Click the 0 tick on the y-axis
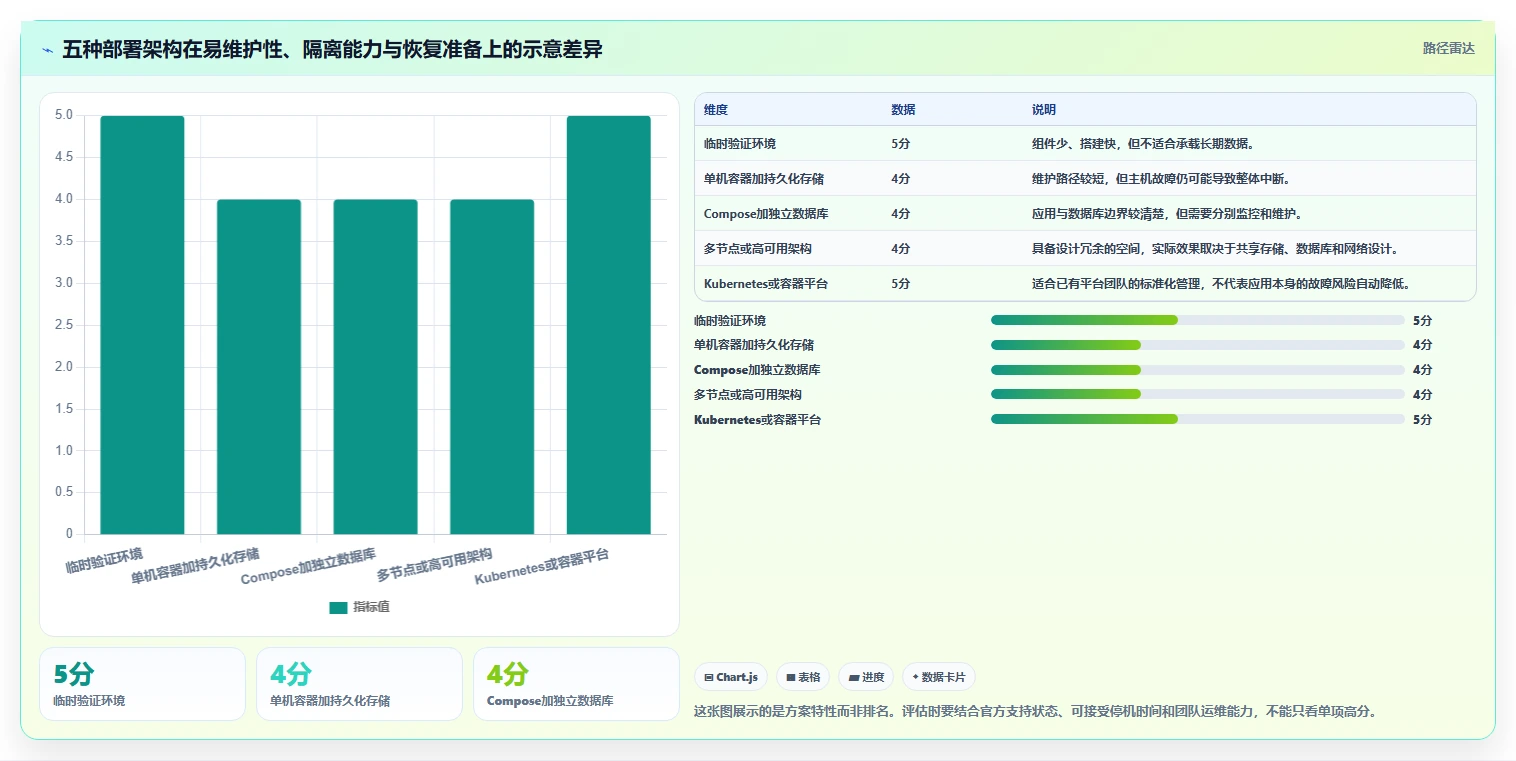The image size is (1516, 761). pyautogui.click(x=69, y=534)
